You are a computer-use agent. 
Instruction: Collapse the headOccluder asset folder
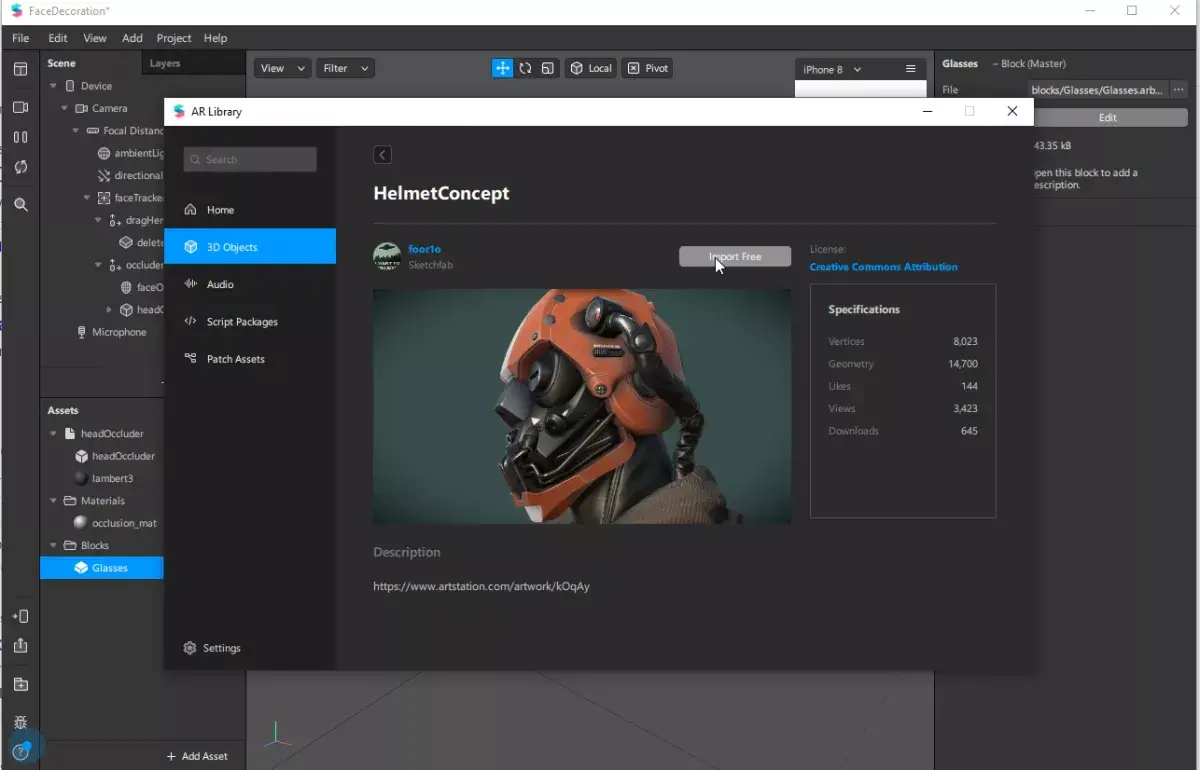point(53,434)
